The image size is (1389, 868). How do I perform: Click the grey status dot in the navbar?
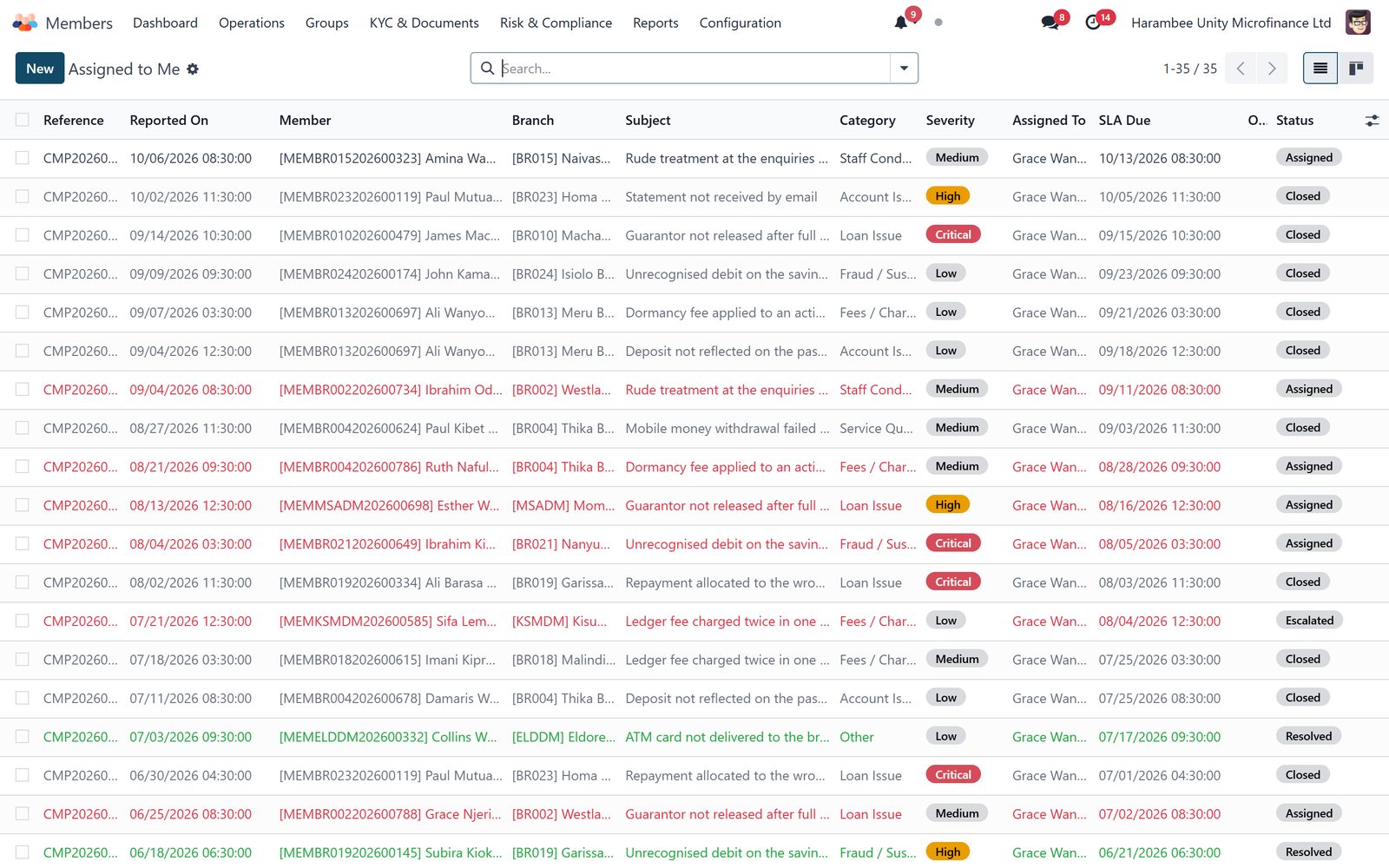(938, 23)
